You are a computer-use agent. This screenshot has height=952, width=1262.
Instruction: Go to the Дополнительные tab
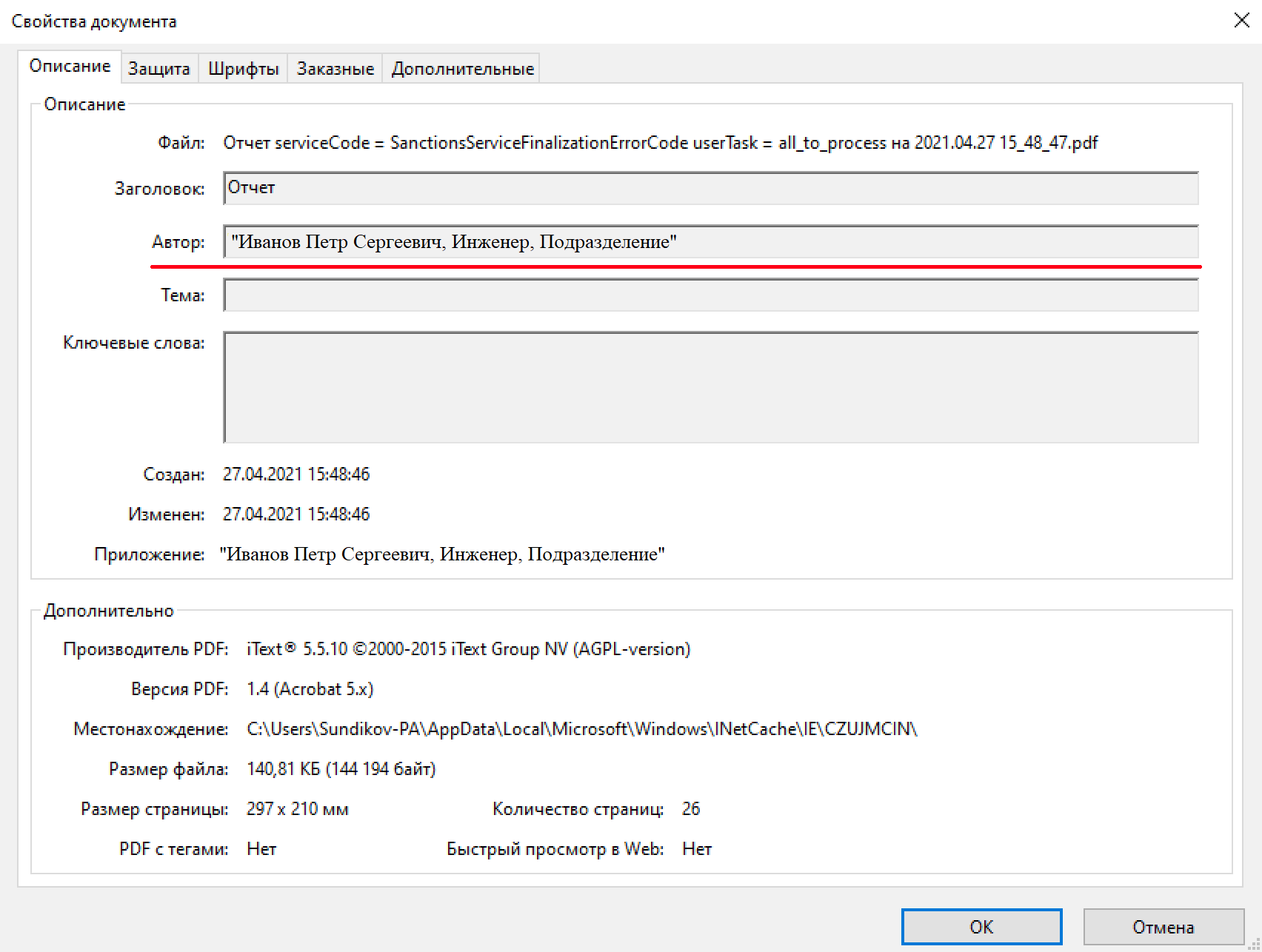tap(462, 69)
